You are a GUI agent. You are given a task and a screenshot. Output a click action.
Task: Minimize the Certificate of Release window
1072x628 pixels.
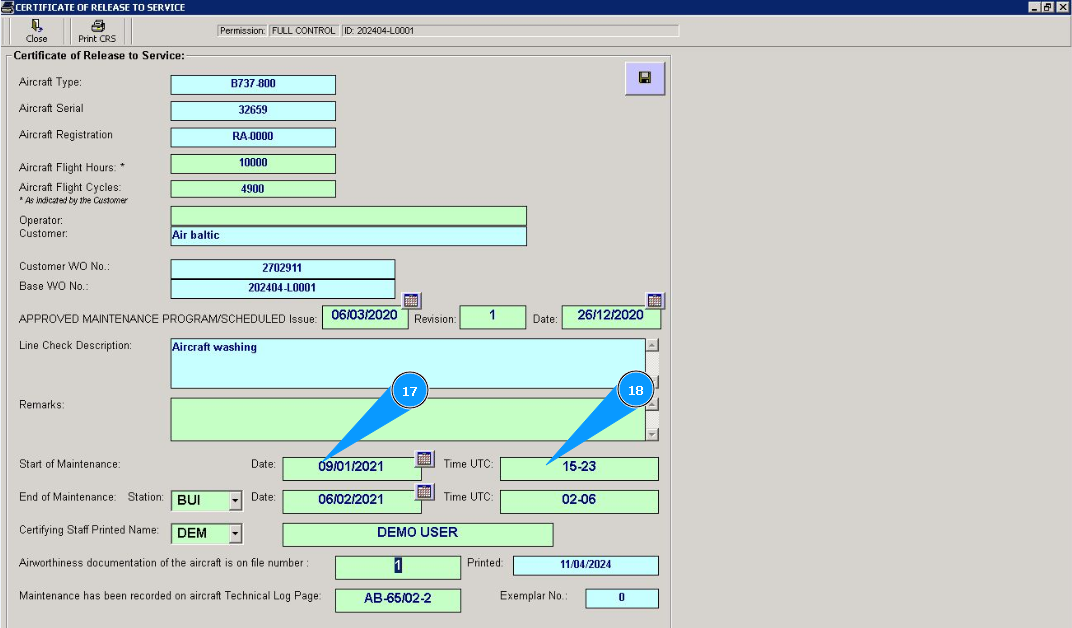(x=1034, y=7)
